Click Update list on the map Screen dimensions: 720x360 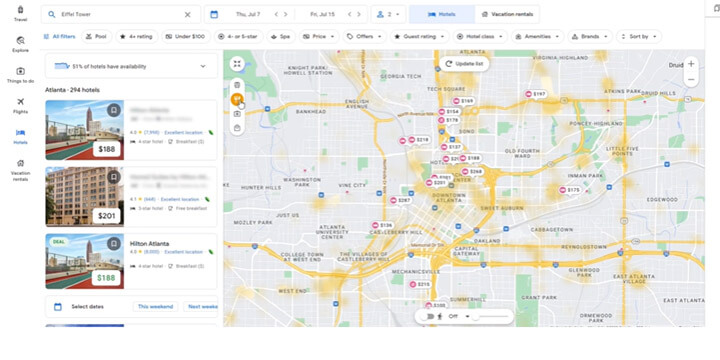(x=464, y=64)
